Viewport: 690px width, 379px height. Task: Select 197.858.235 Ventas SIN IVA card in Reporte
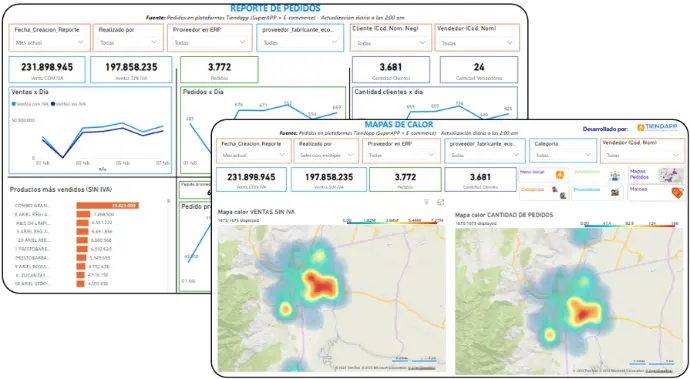(x=131, y=70)
